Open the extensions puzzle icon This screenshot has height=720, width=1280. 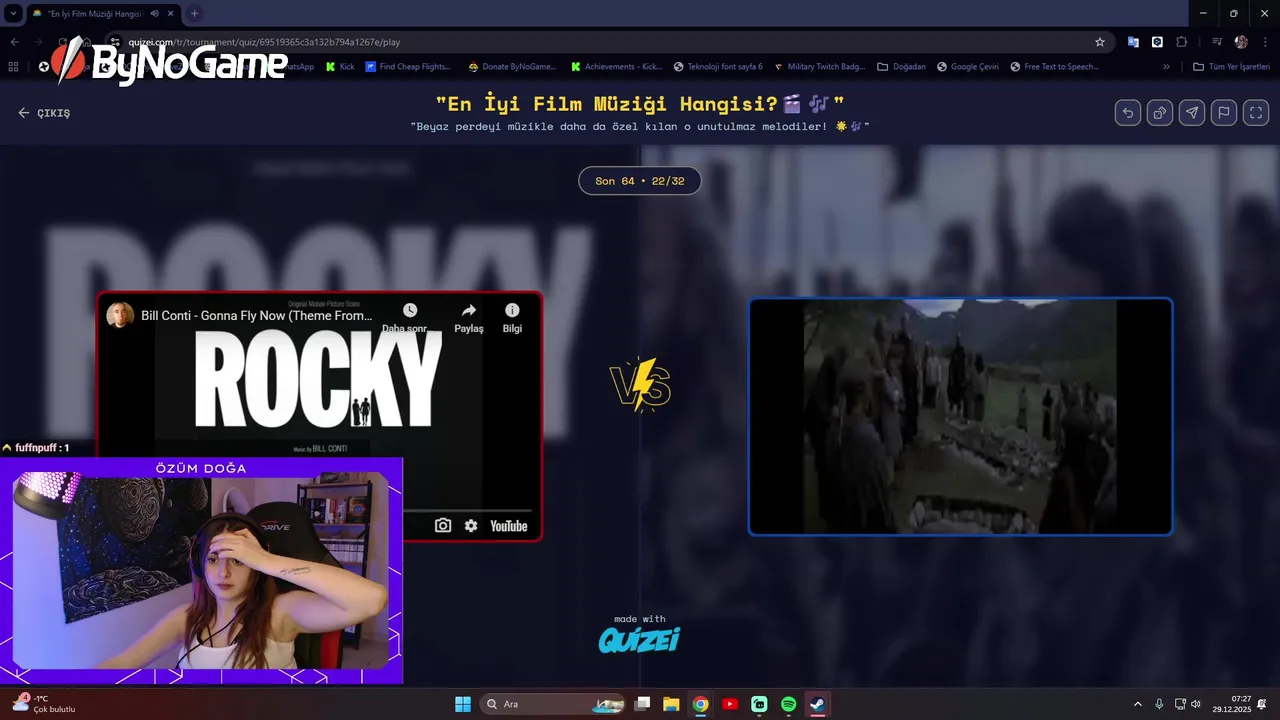point(1181,42)
